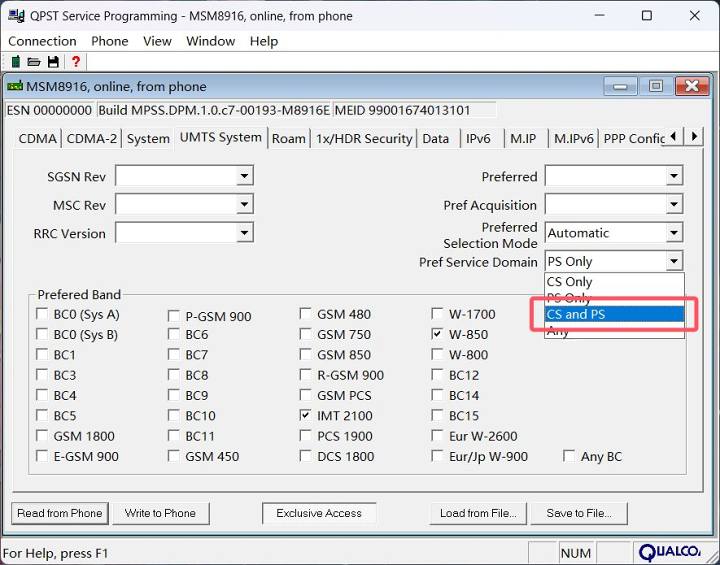
Task: Click the floppy disk save icon
Action: pos(54,61)
